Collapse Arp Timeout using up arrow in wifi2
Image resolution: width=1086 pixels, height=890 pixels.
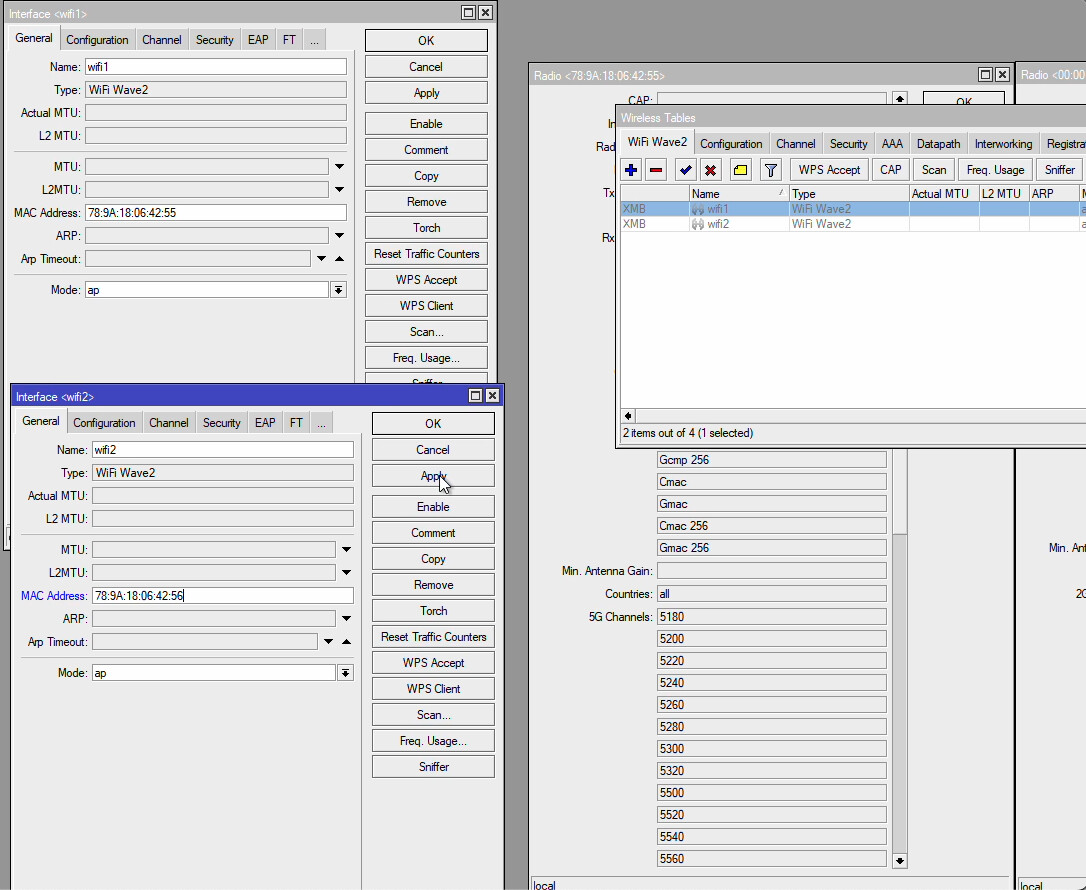coord(346,642)
